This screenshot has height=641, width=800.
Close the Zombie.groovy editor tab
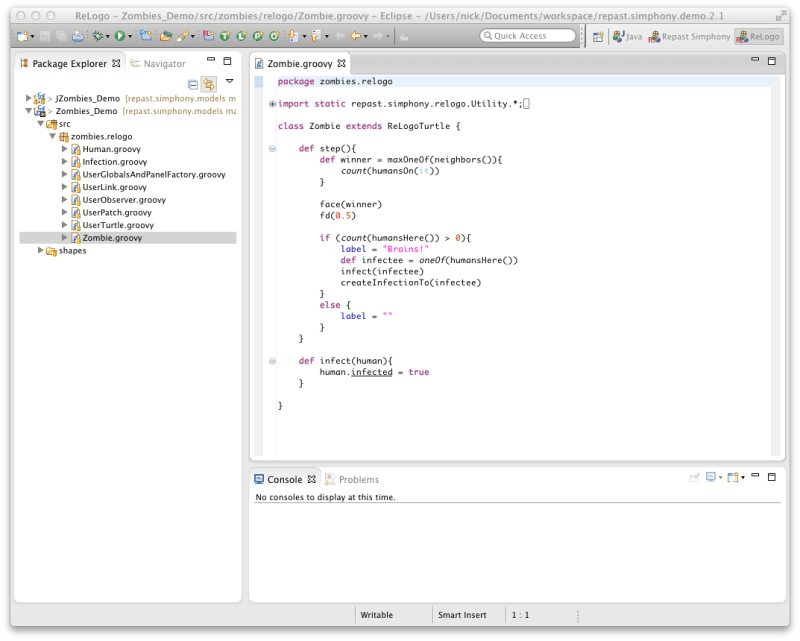click(341, 63)
